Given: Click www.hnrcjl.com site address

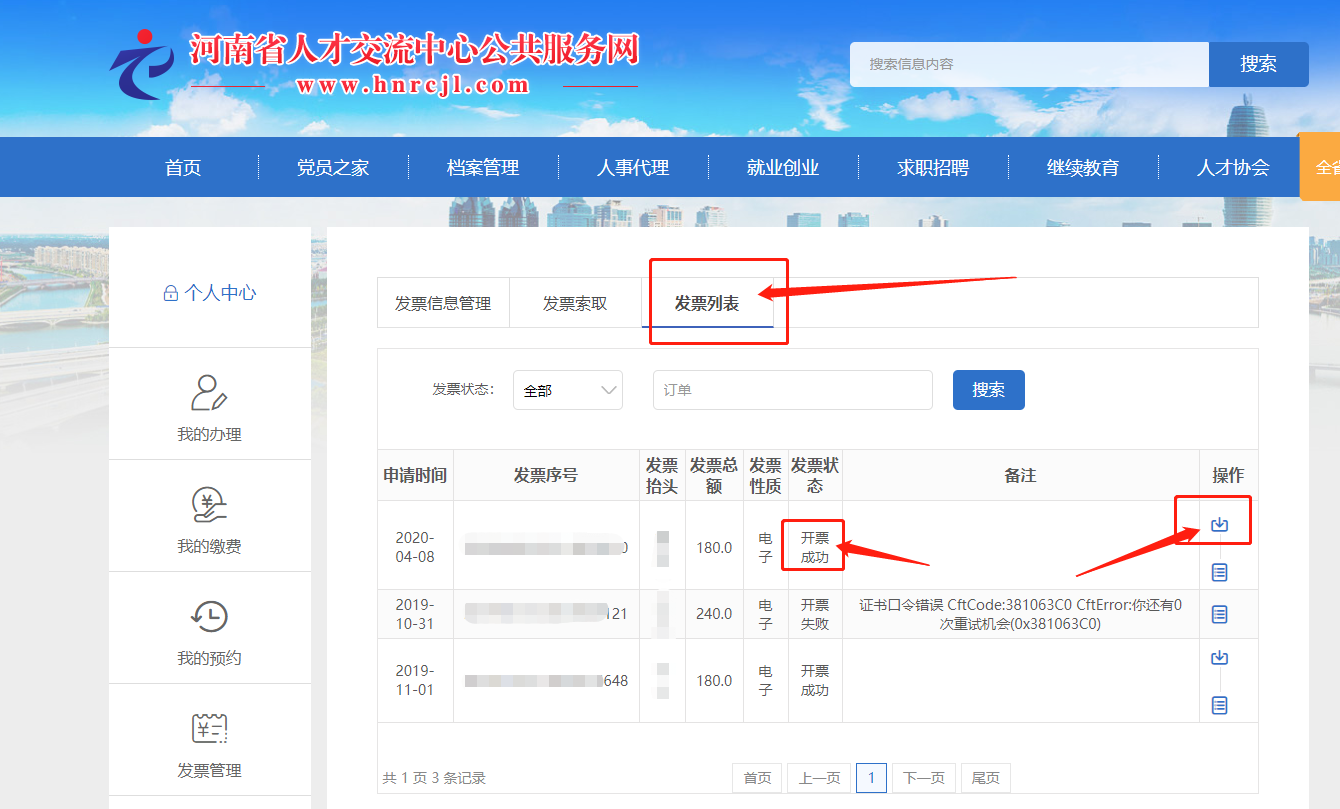Looking at the screenshot, I should pos(413,86).
